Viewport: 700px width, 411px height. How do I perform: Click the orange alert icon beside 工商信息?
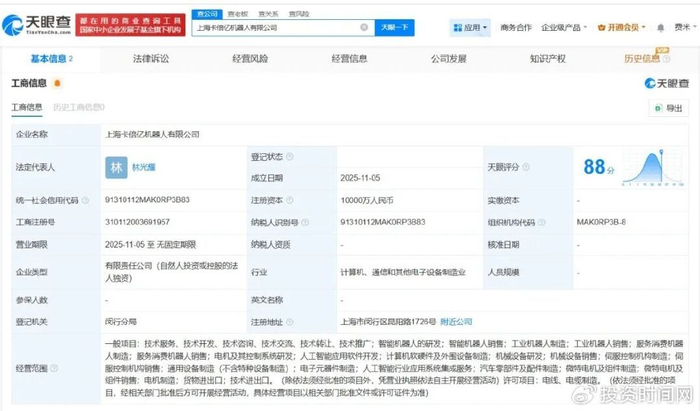coord(57,83)
